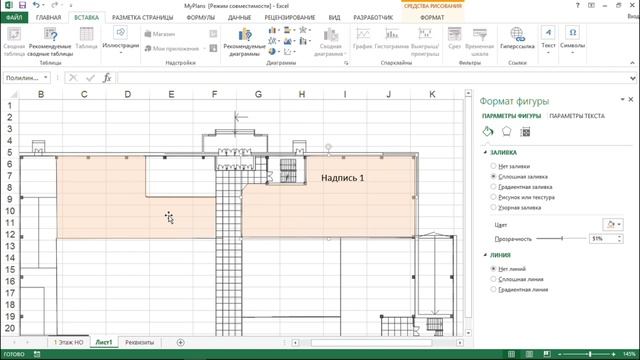
Task: Switch to Text Options (Параметры текста)
Action: coord(577,116)
